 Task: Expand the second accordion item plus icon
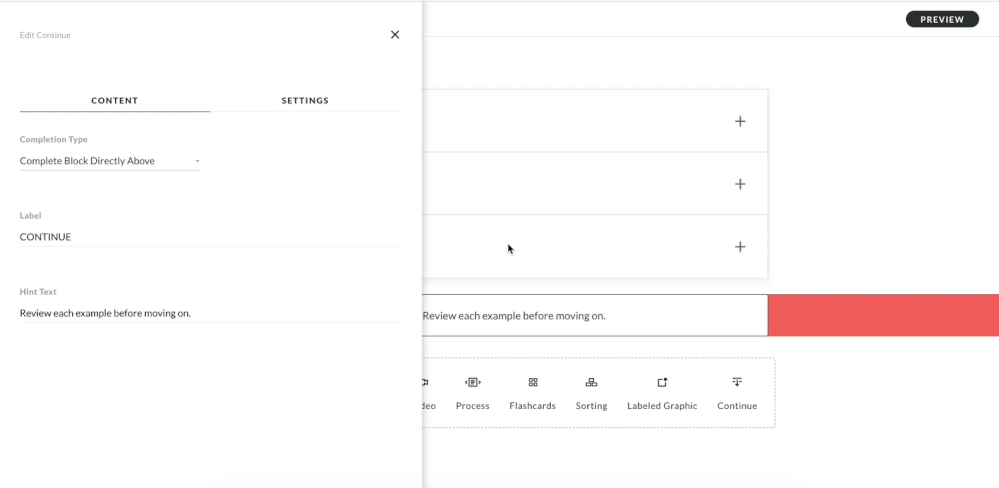[740, 184]
